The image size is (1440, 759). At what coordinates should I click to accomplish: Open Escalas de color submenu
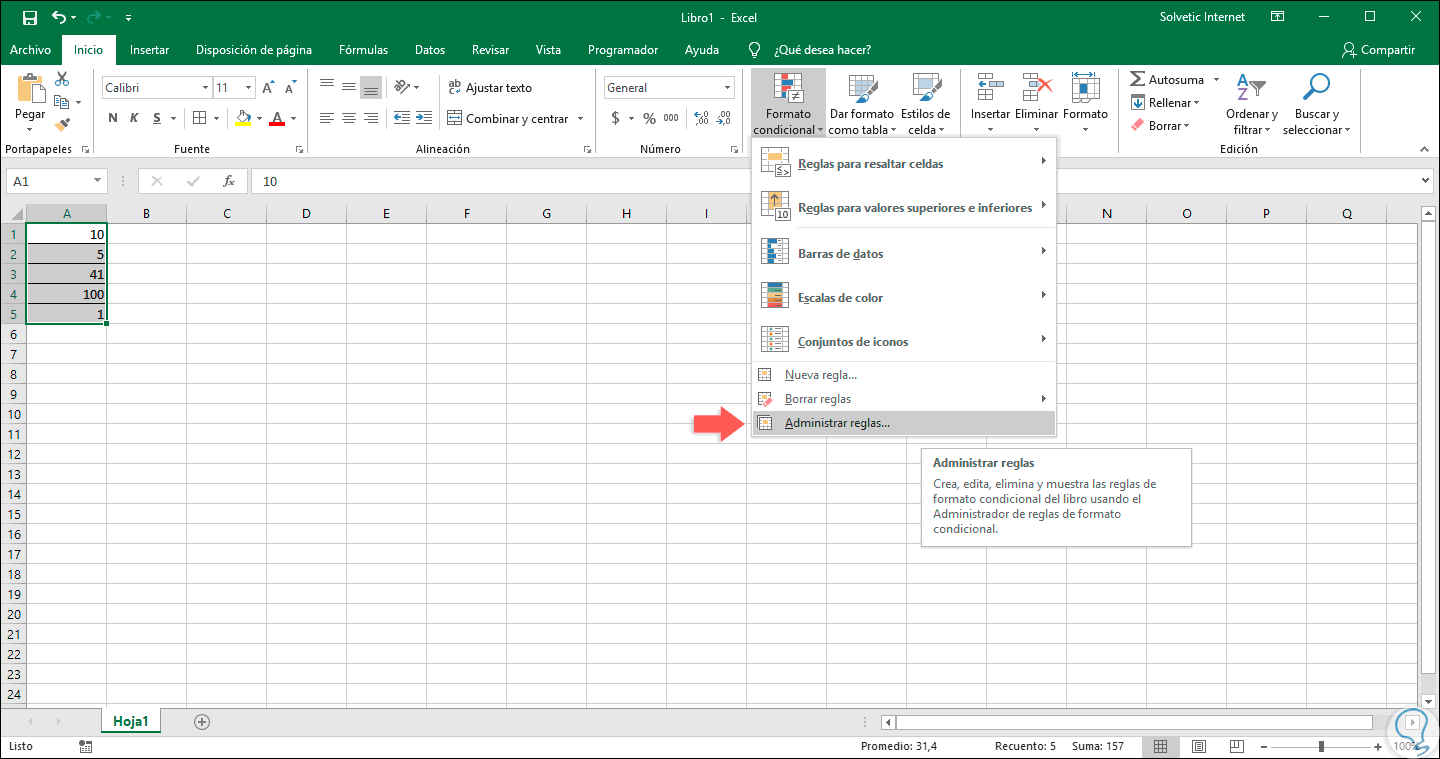click(x=904, y=298)
